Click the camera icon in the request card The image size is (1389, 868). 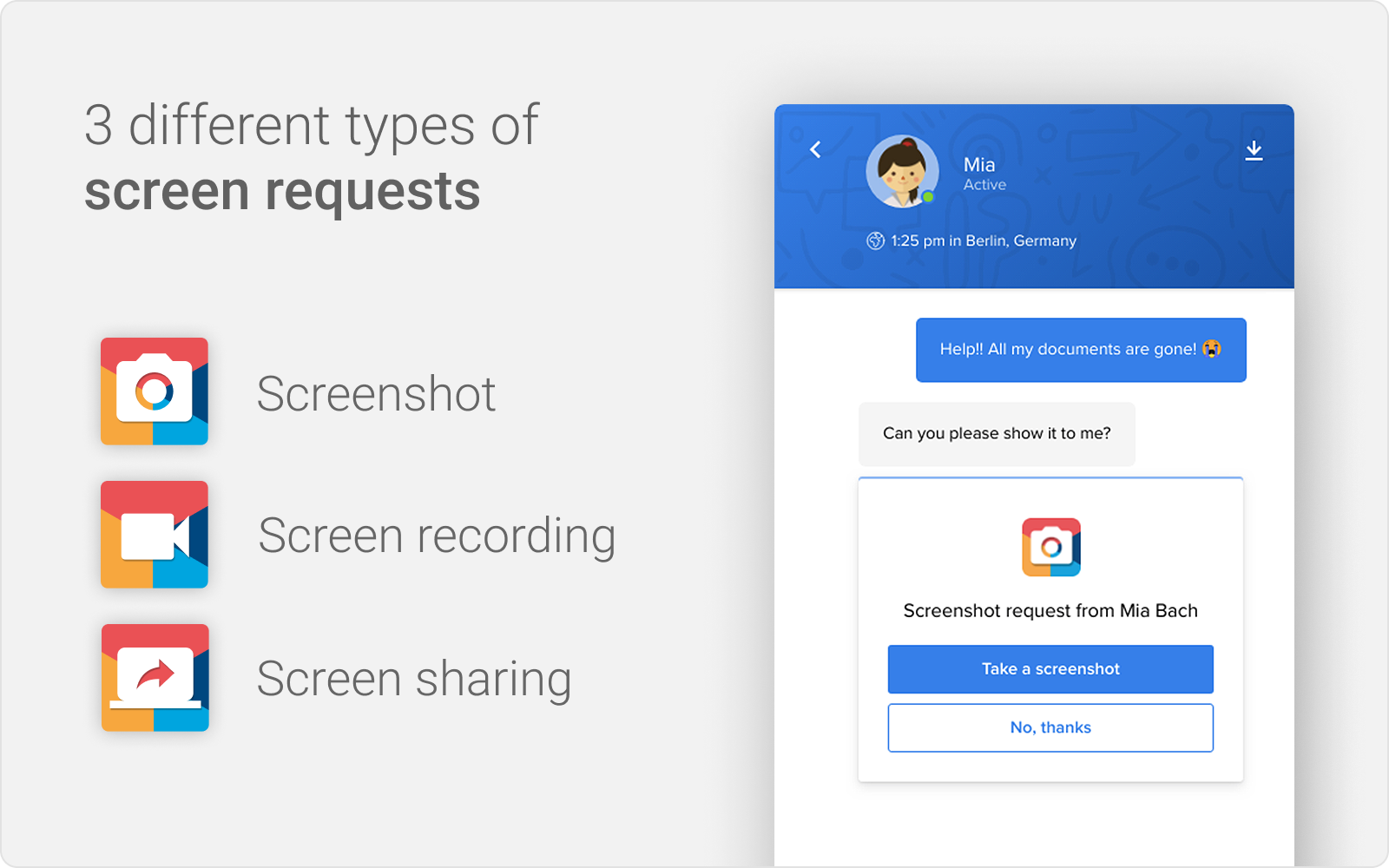pyautogui.click(x=1050, y=548)
